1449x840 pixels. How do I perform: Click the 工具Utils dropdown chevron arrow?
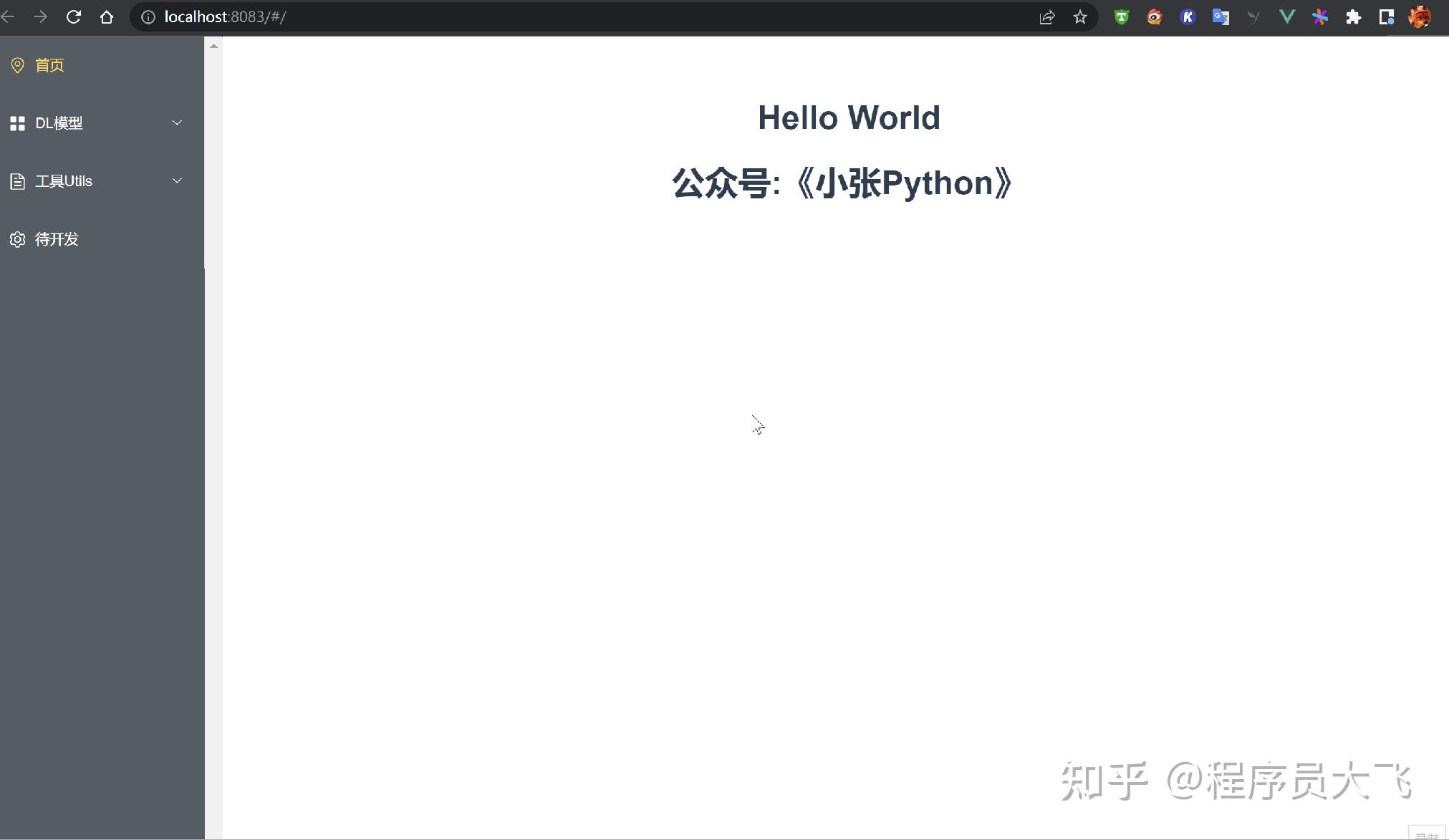point(177,181)
